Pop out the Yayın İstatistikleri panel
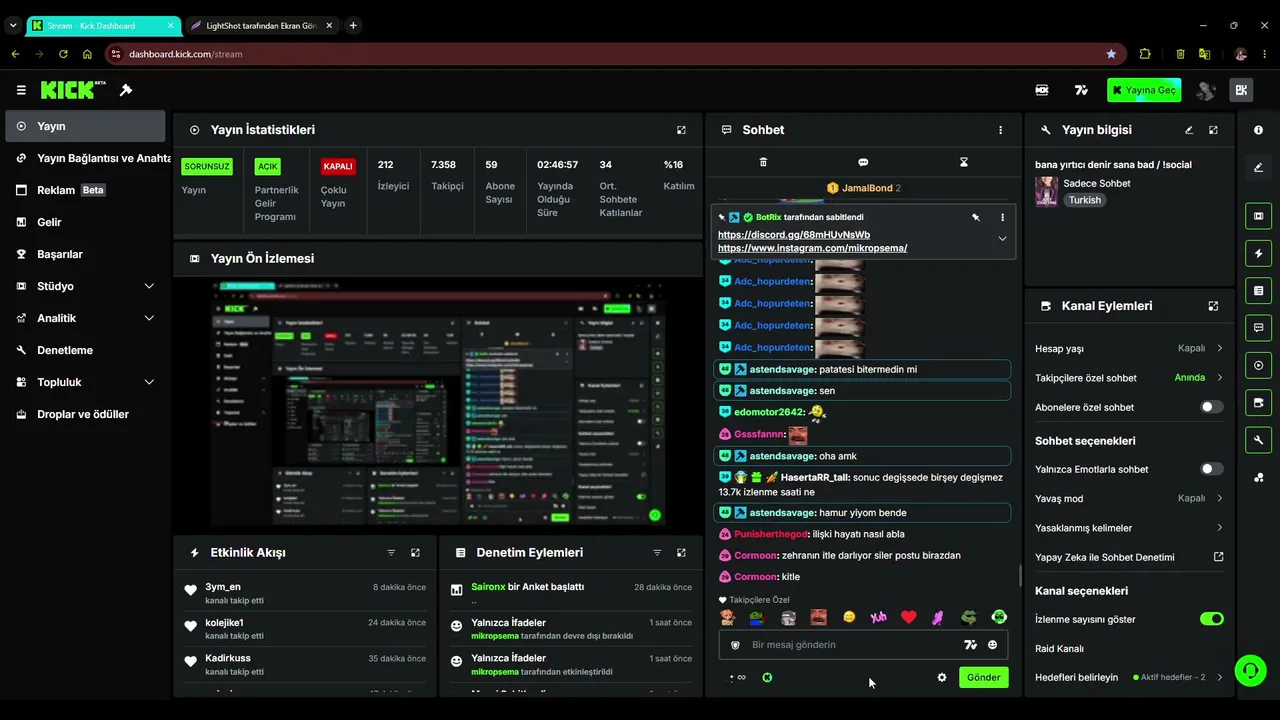Screen dimensions: 1280x720 tap(681, 130)
